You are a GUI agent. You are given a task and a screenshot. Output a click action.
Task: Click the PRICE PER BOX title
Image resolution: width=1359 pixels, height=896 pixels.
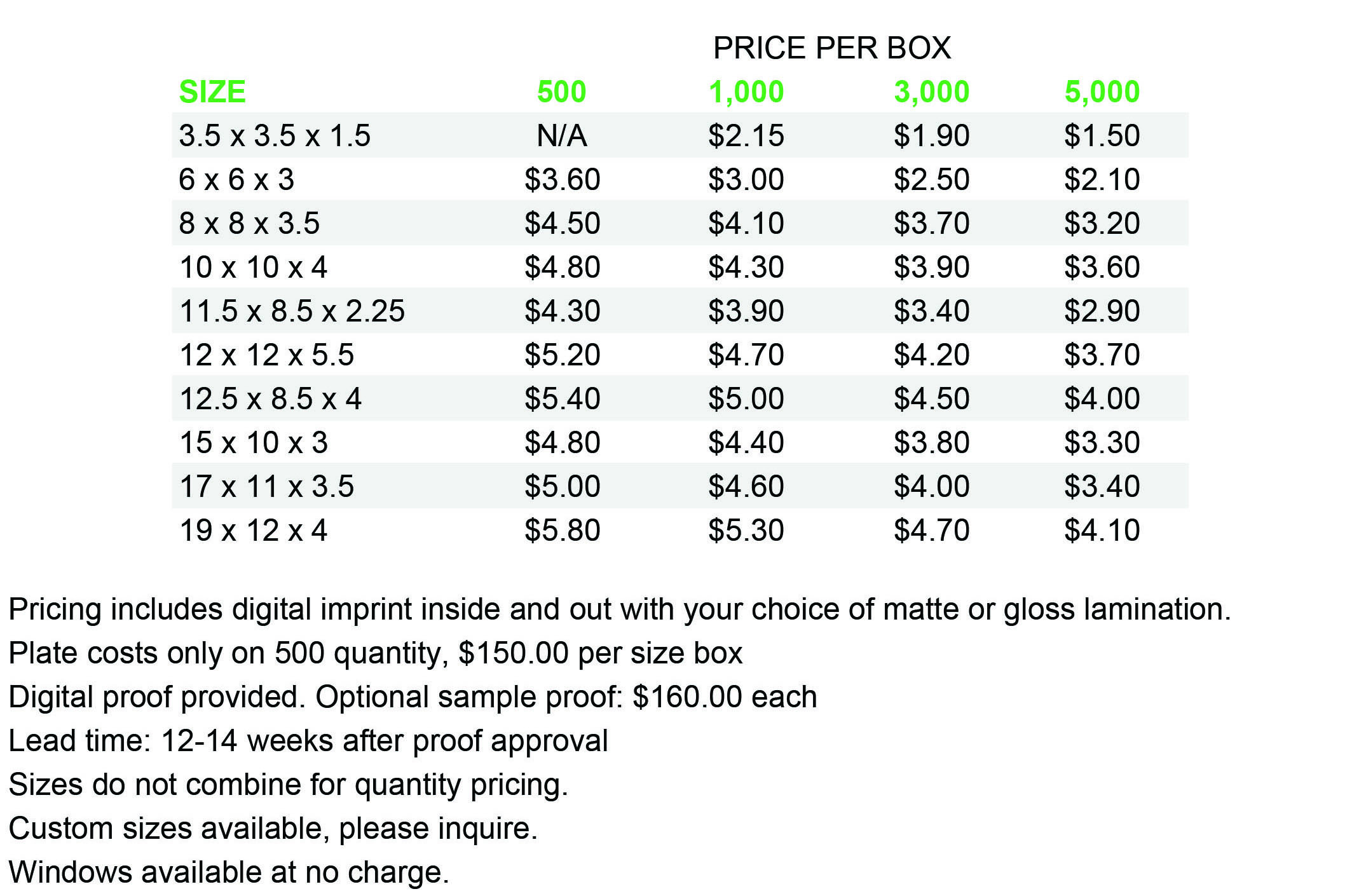click(832, 48)
